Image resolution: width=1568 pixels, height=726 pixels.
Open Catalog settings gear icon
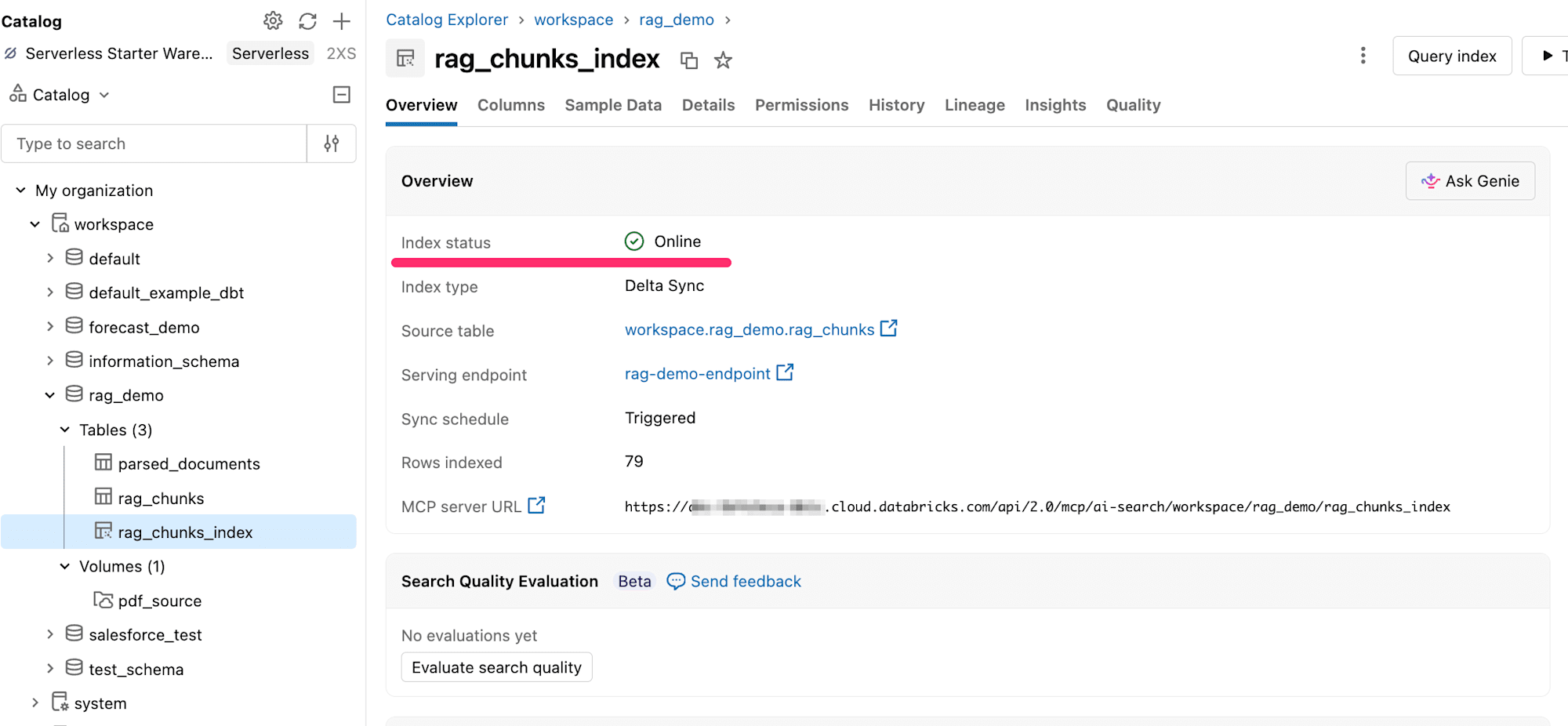(x=273, y=21)
